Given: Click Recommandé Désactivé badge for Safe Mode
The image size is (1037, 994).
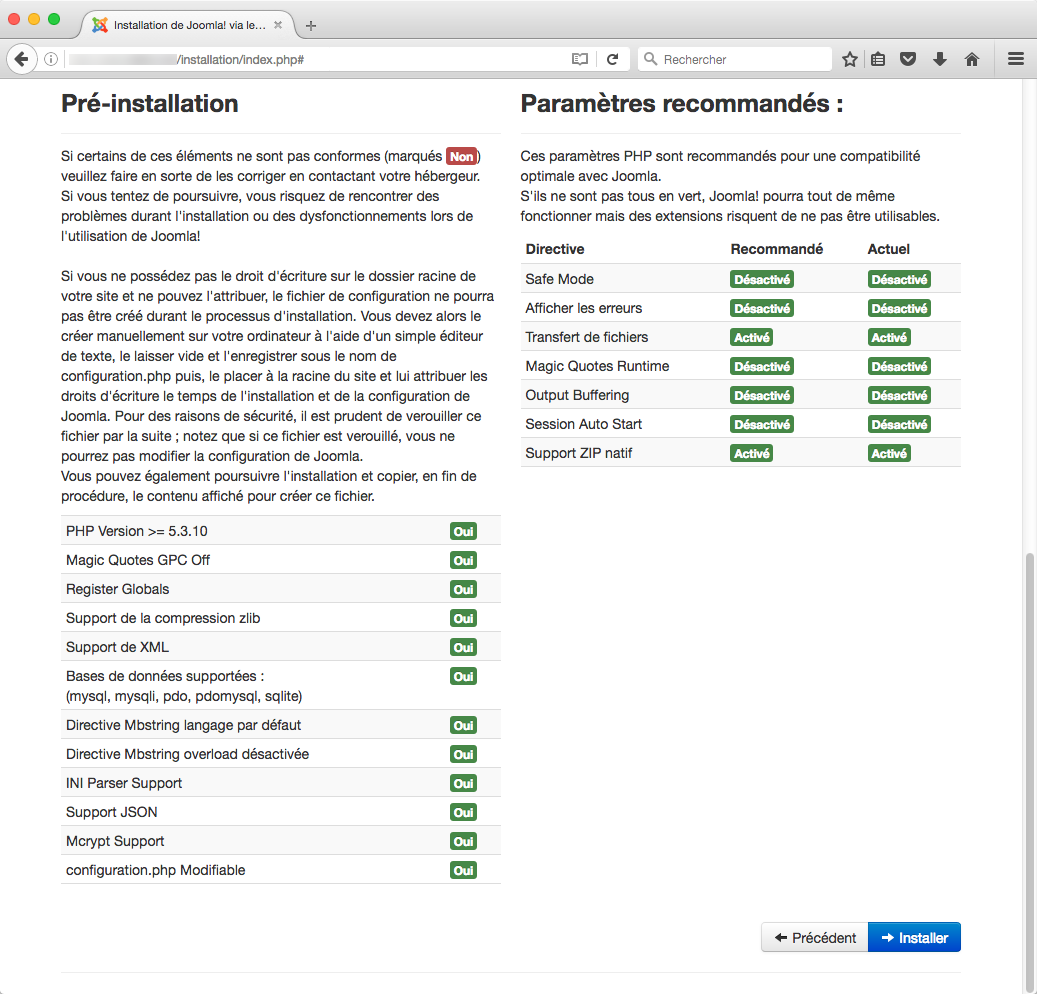Looking at the screenshot, I should pyautogui.click(x=762, y=280).
